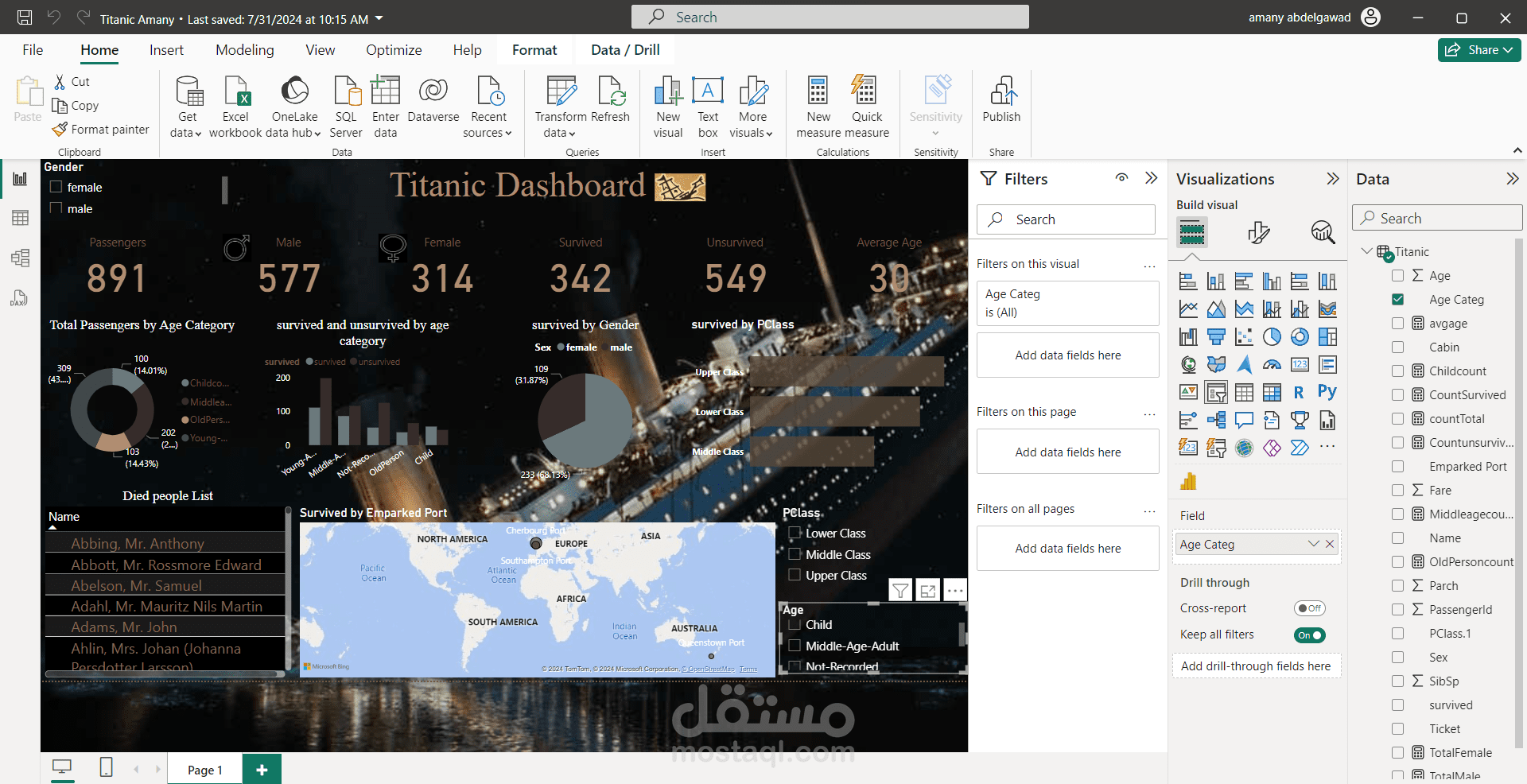Click the title bar Search box

click(830, 17)
